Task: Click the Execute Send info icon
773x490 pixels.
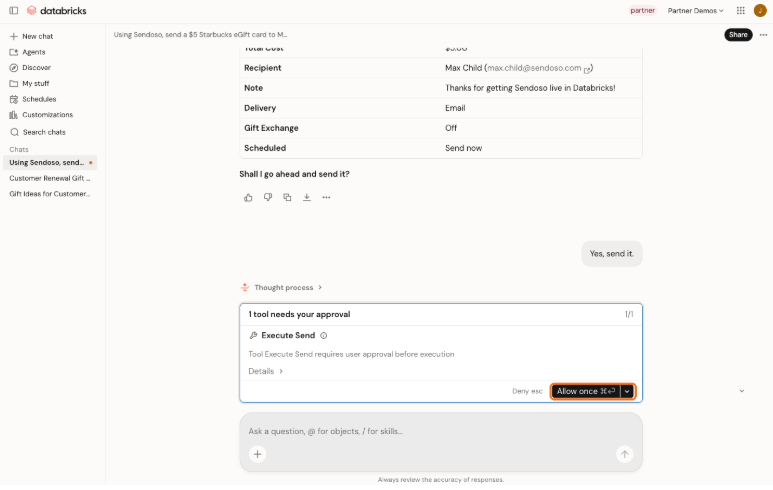Action: tap(323, 336)
